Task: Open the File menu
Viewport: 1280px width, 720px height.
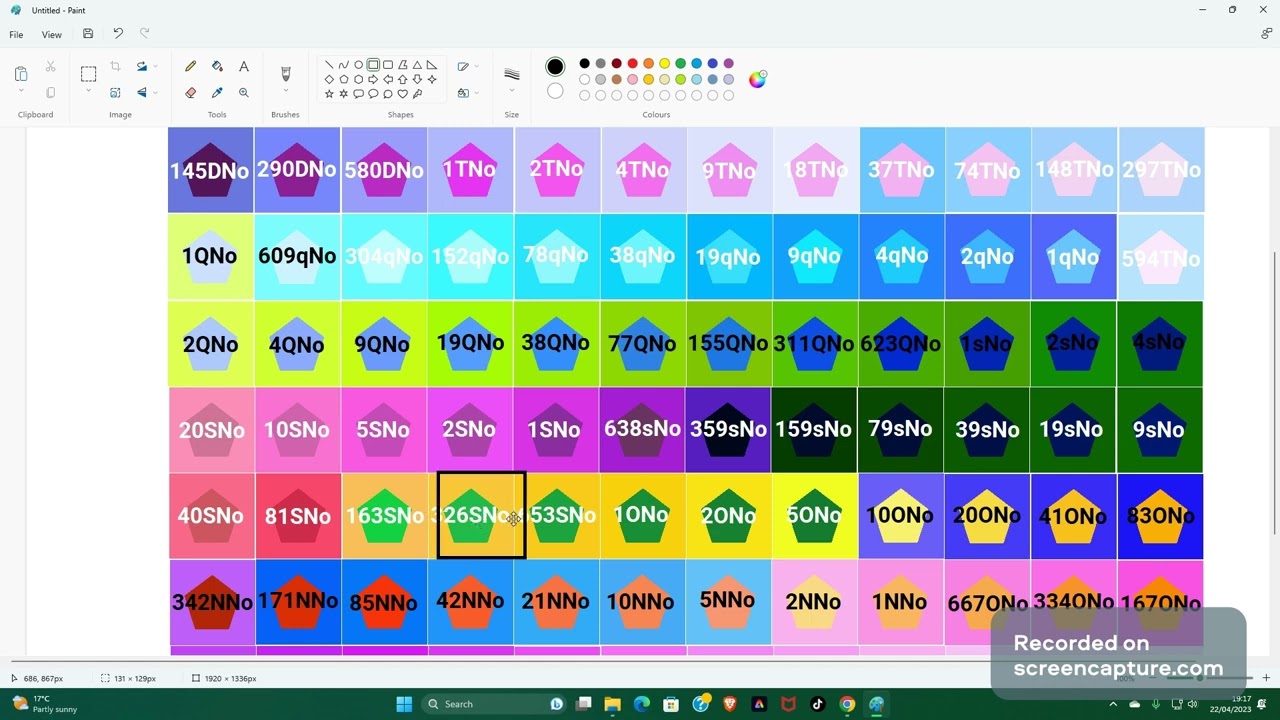Action: point(16,34)
